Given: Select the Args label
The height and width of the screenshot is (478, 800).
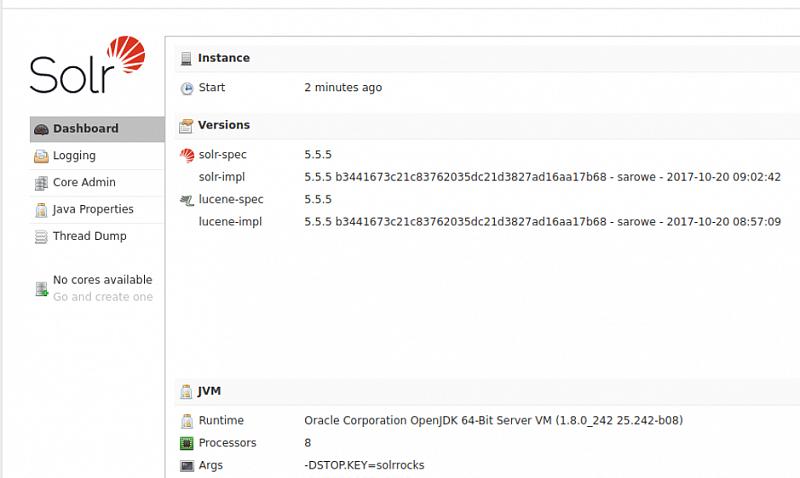Looking at the screenshot, I should click(211, 465).
